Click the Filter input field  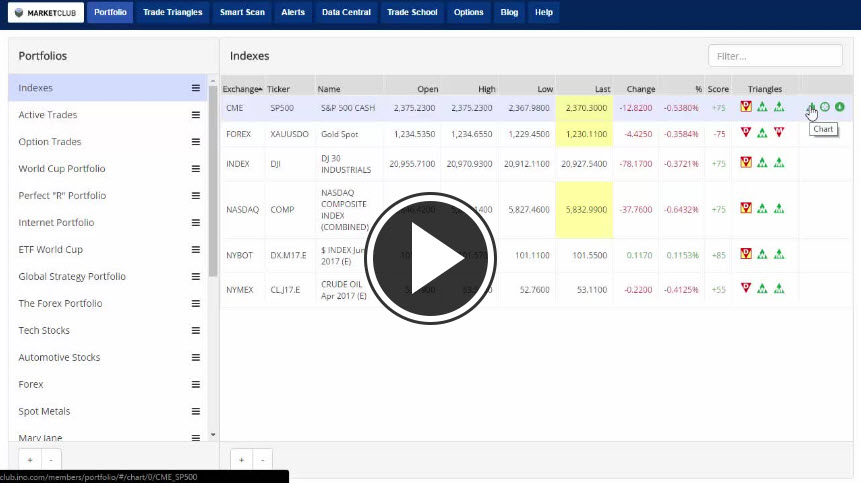pyautogui.click(x=775, y=56)
